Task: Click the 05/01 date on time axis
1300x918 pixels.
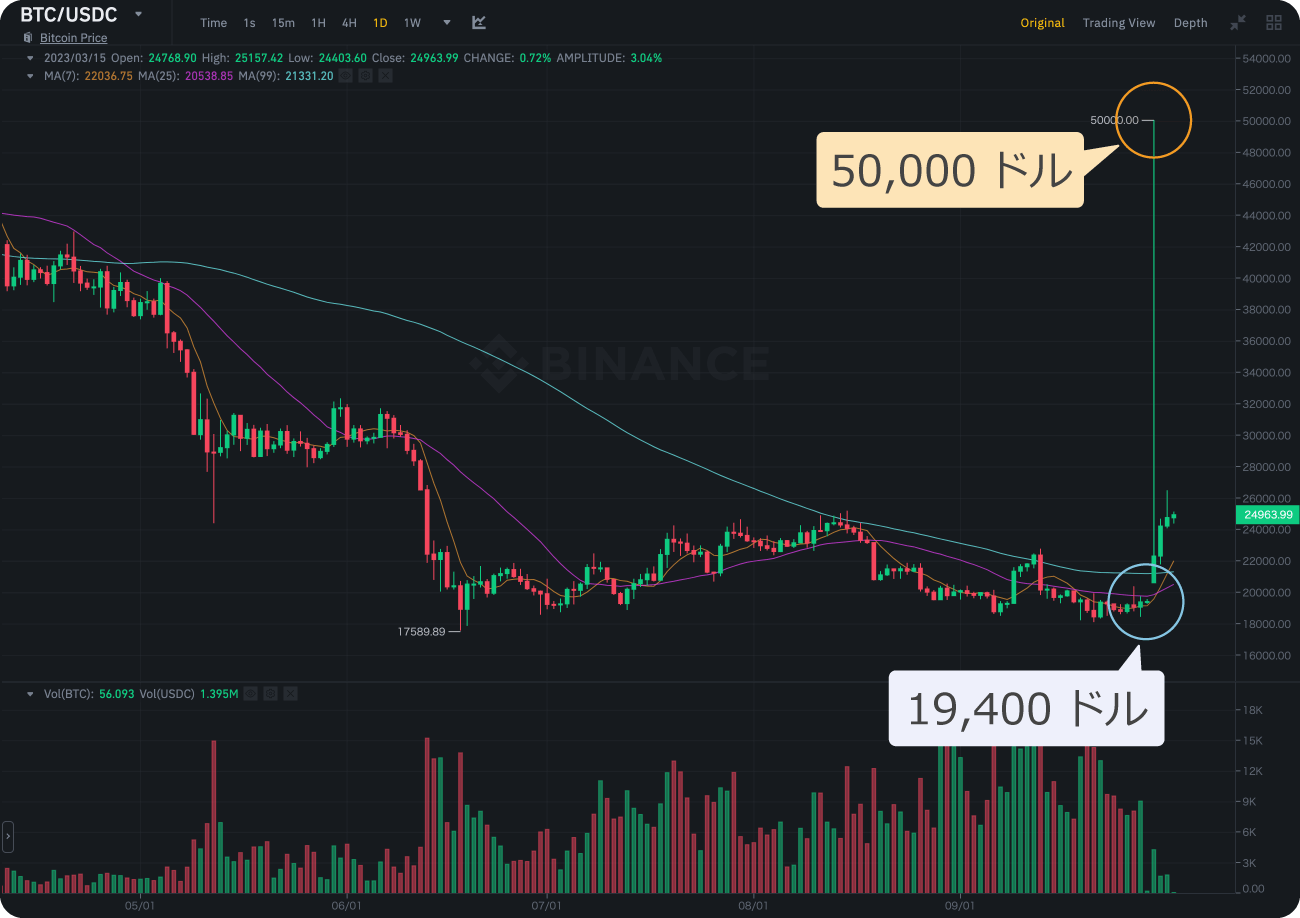Action: tap(139, 906)
